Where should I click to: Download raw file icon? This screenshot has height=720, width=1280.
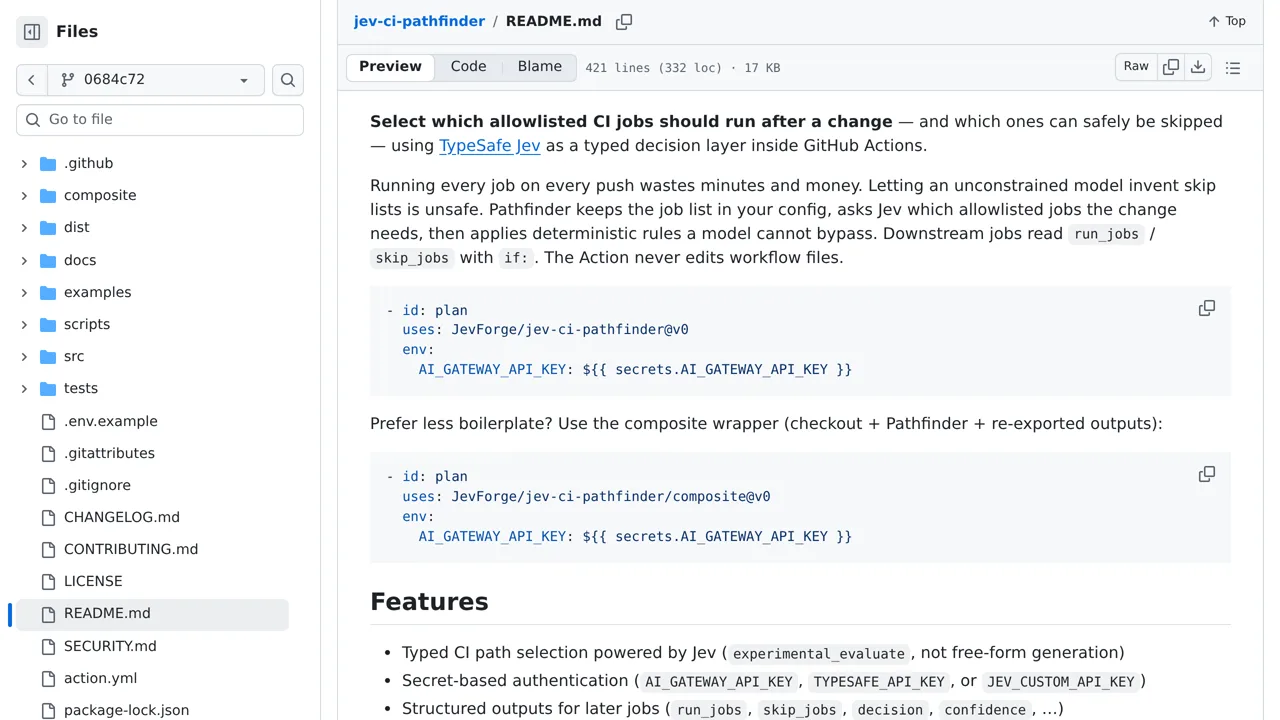[1198, 67]
